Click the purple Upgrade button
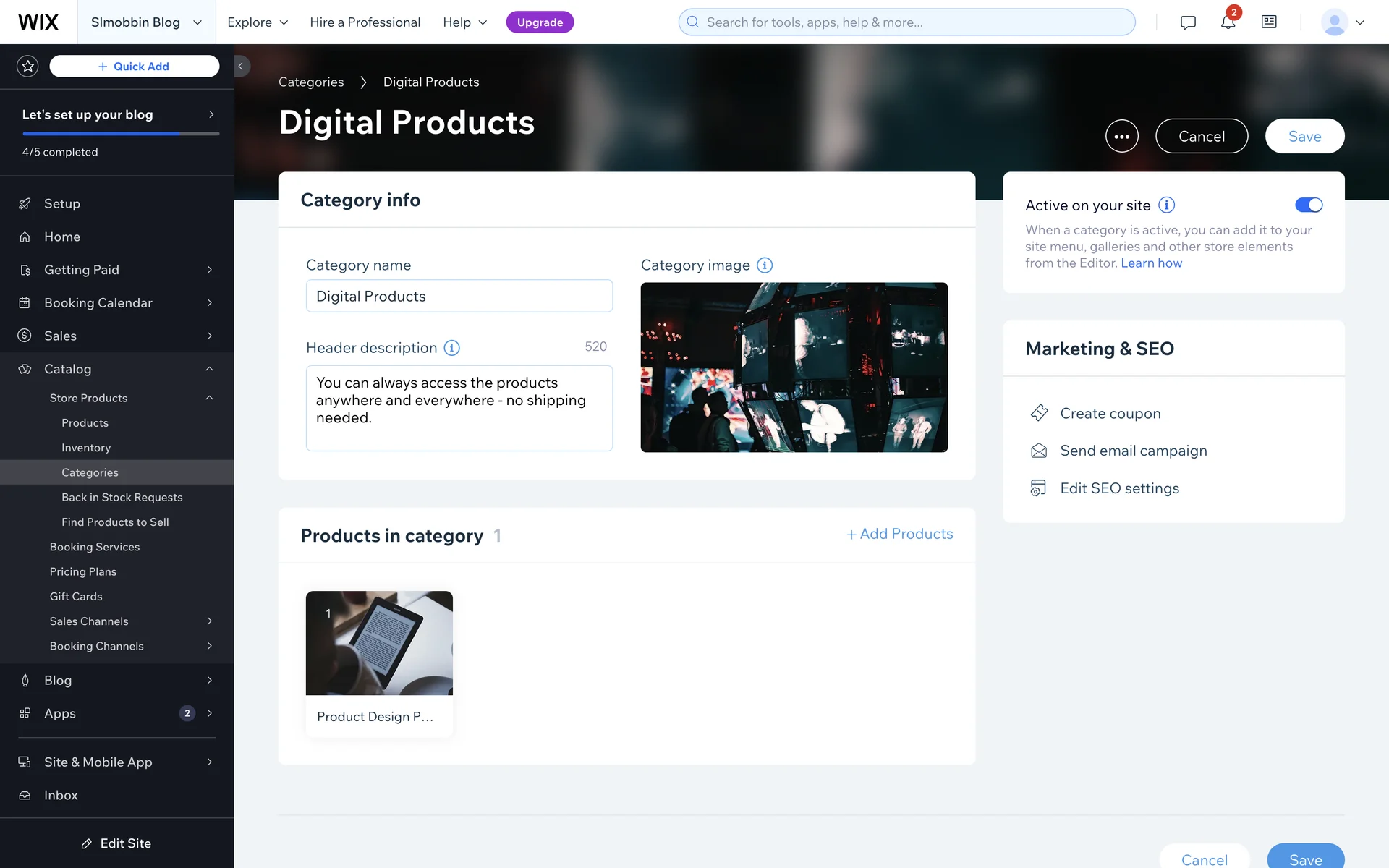The width and height of the screenshot is (1389, 868). 540,22
